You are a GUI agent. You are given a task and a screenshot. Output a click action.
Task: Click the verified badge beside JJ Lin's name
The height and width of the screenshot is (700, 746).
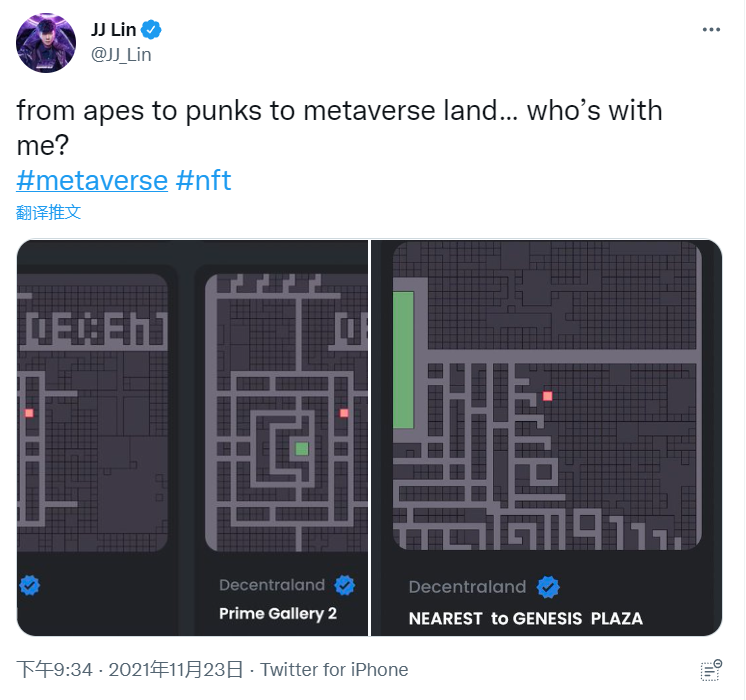point(152,30)
